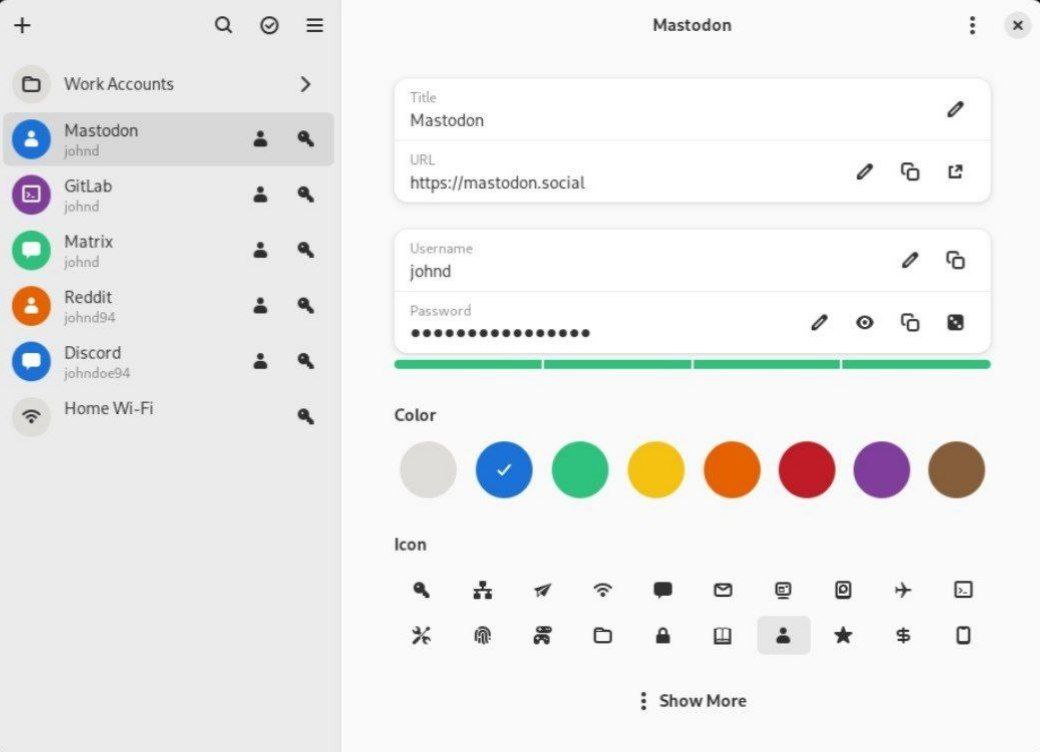1040x752 pixels.
Task: Edit the Title field pencil icon
Action: (x=955, y=109)
